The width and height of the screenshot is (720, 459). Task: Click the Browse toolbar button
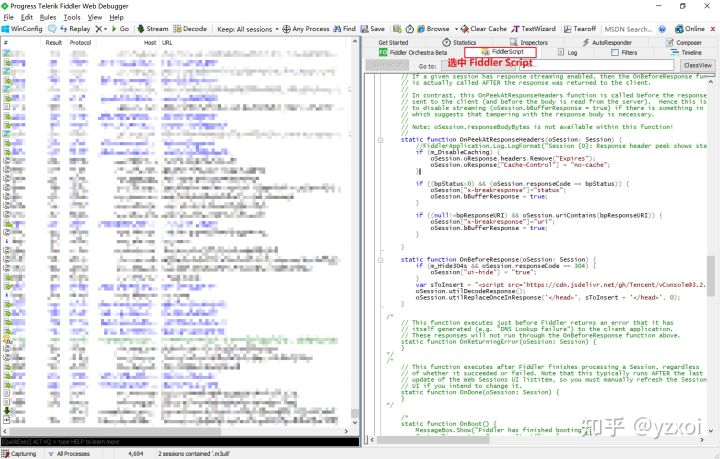point(433,28)
